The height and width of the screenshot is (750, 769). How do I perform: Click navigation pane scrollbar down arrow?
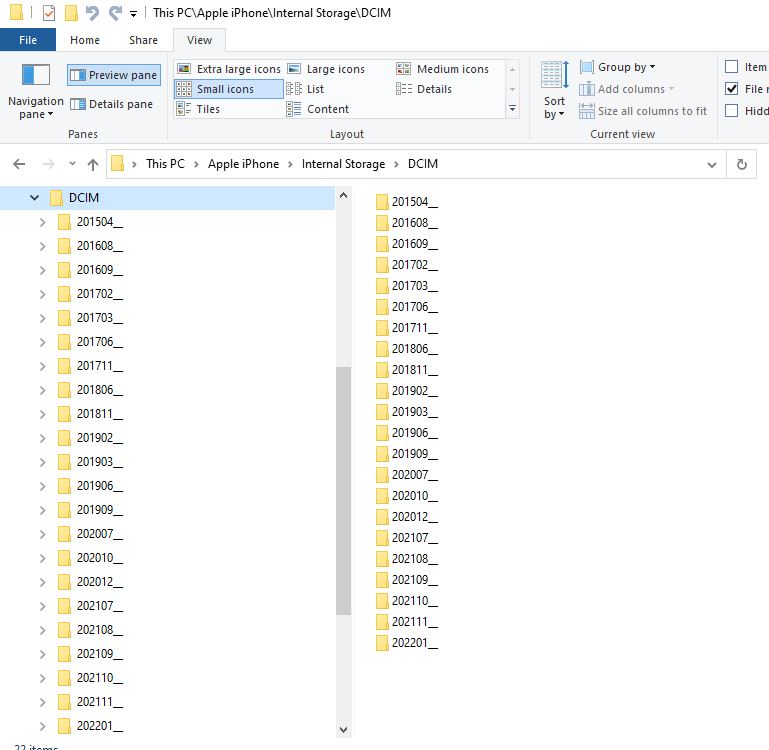pos(343,729)
